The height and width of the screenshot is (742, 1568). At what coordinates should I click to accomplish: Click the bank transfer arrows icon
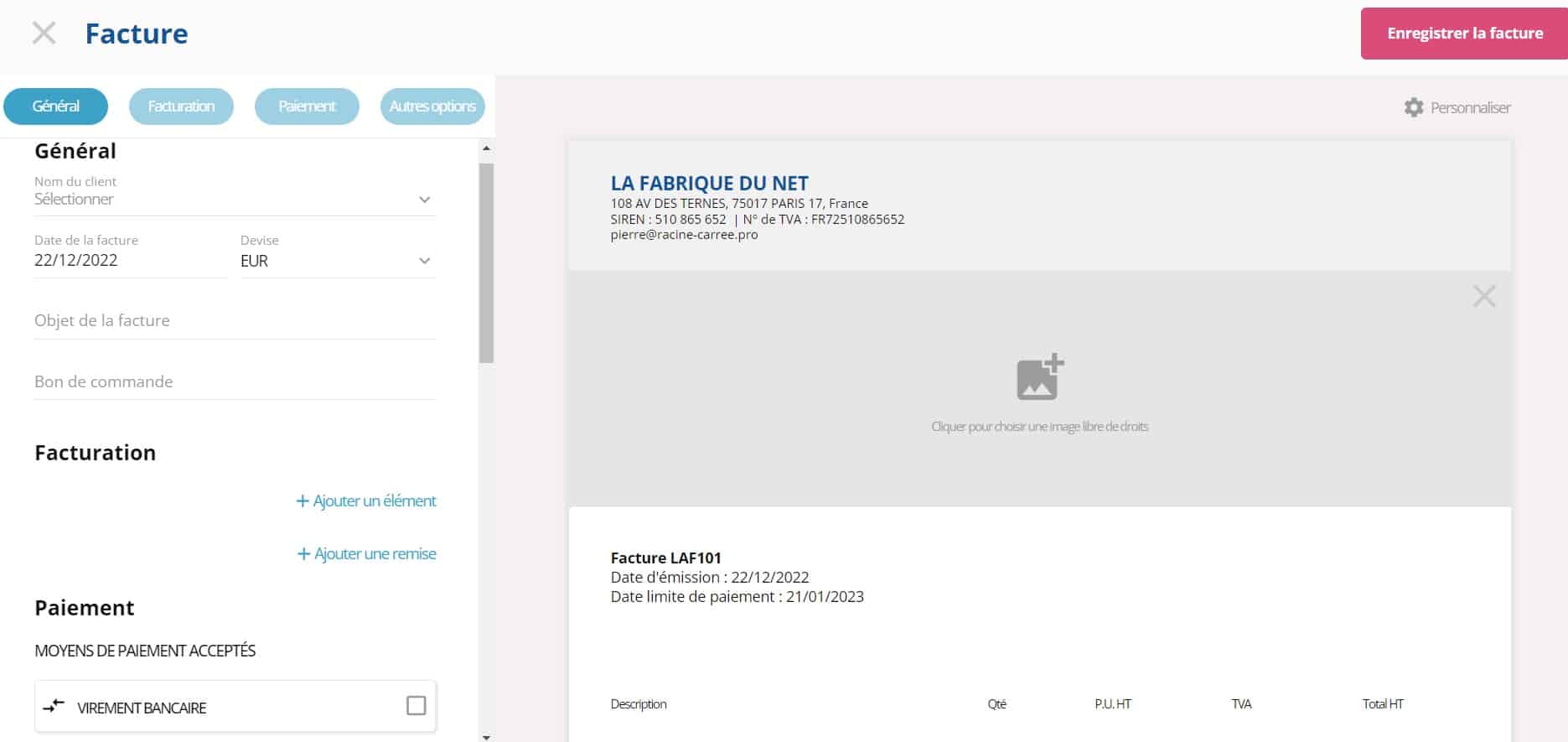click(54, 706)
